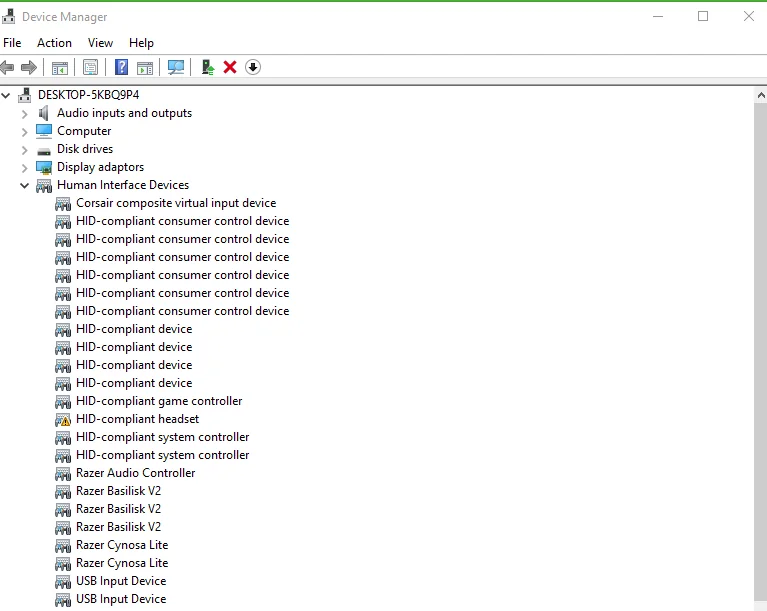Collapse the Human Interface Devices category
767x611 pixels.
(24, 185)
